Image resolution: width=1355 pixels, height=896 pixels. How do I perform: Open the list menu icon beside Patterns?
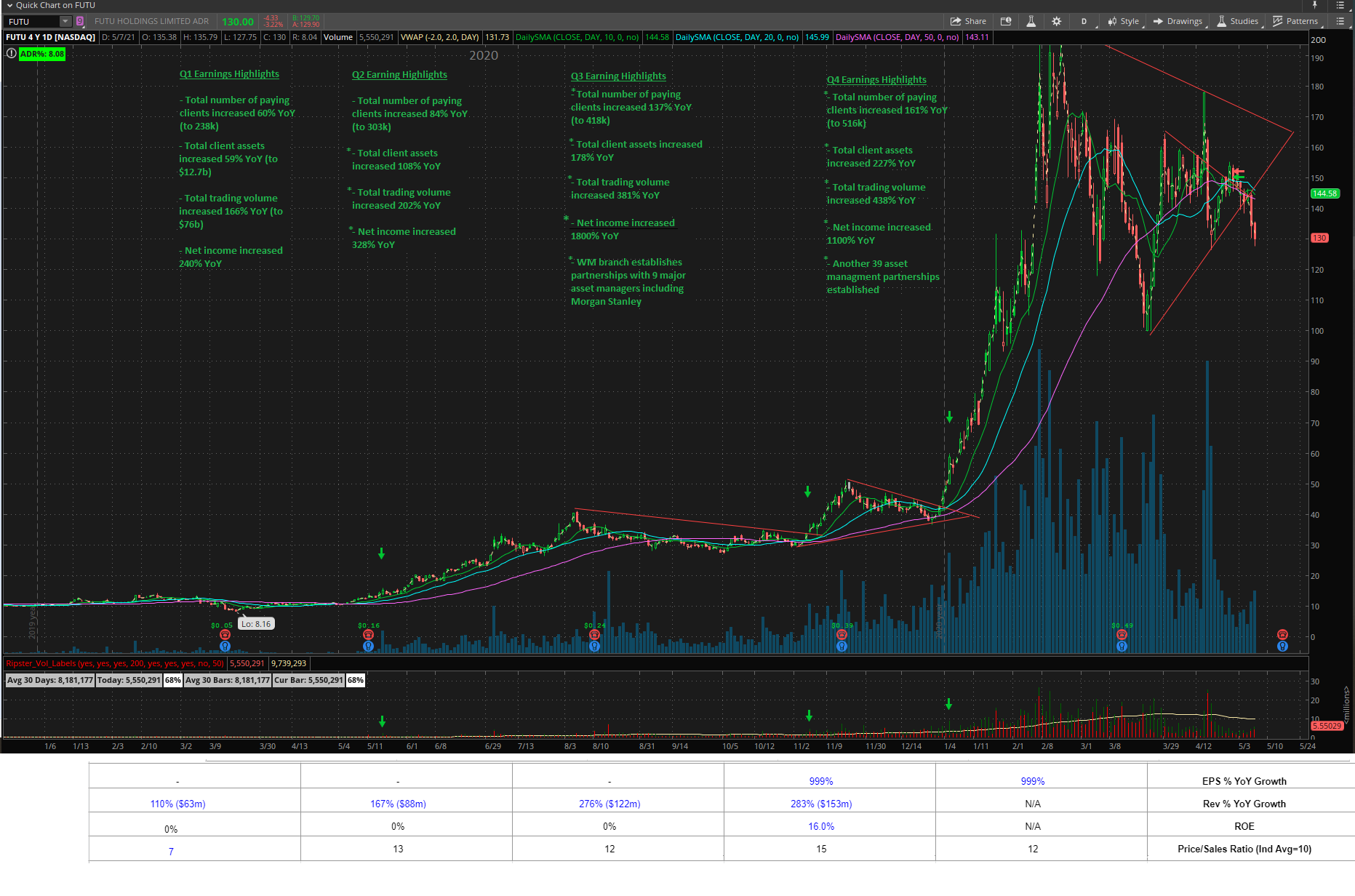(1340, 21)
